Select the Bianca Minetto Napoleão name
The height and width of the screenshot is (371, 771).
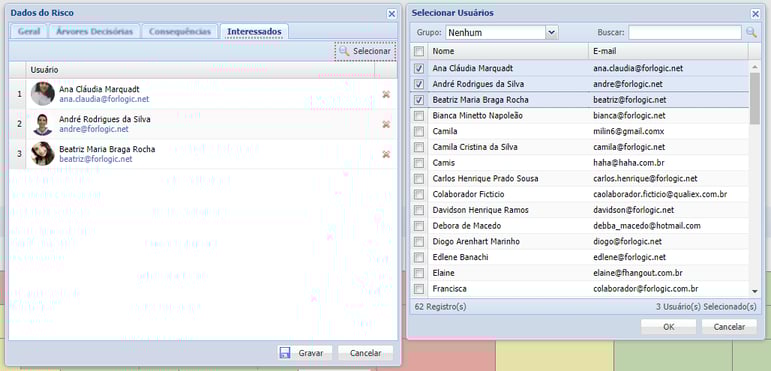(x=477, y=116)
